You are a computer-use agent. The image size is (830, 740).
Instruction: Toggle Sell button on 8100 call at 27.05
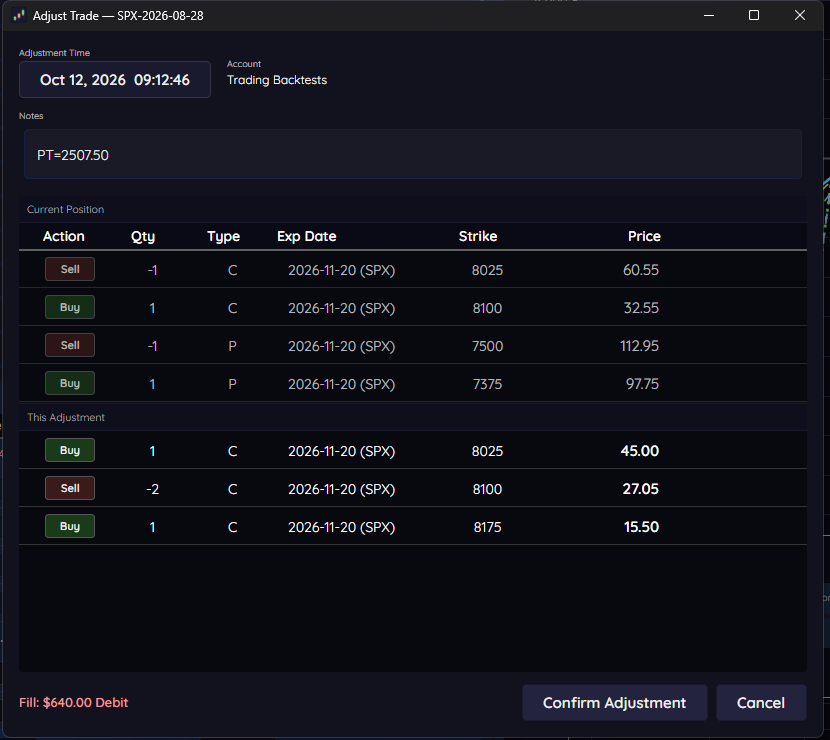tap(70, 488)
